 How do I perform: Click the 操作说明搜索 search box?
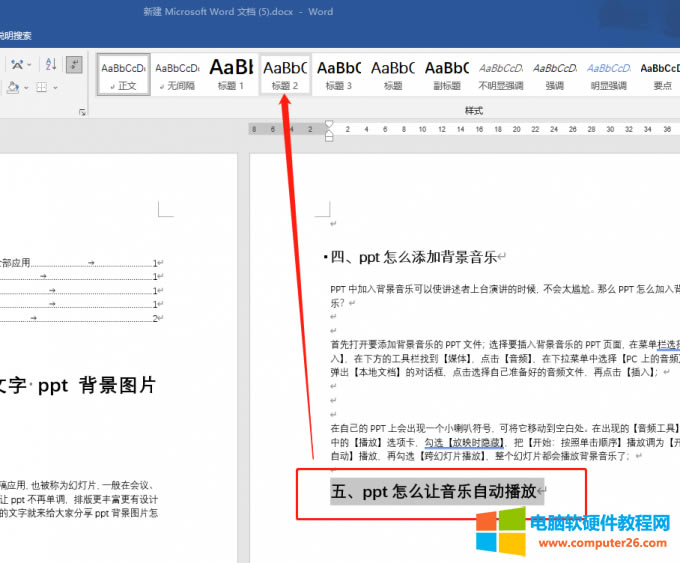16,36
